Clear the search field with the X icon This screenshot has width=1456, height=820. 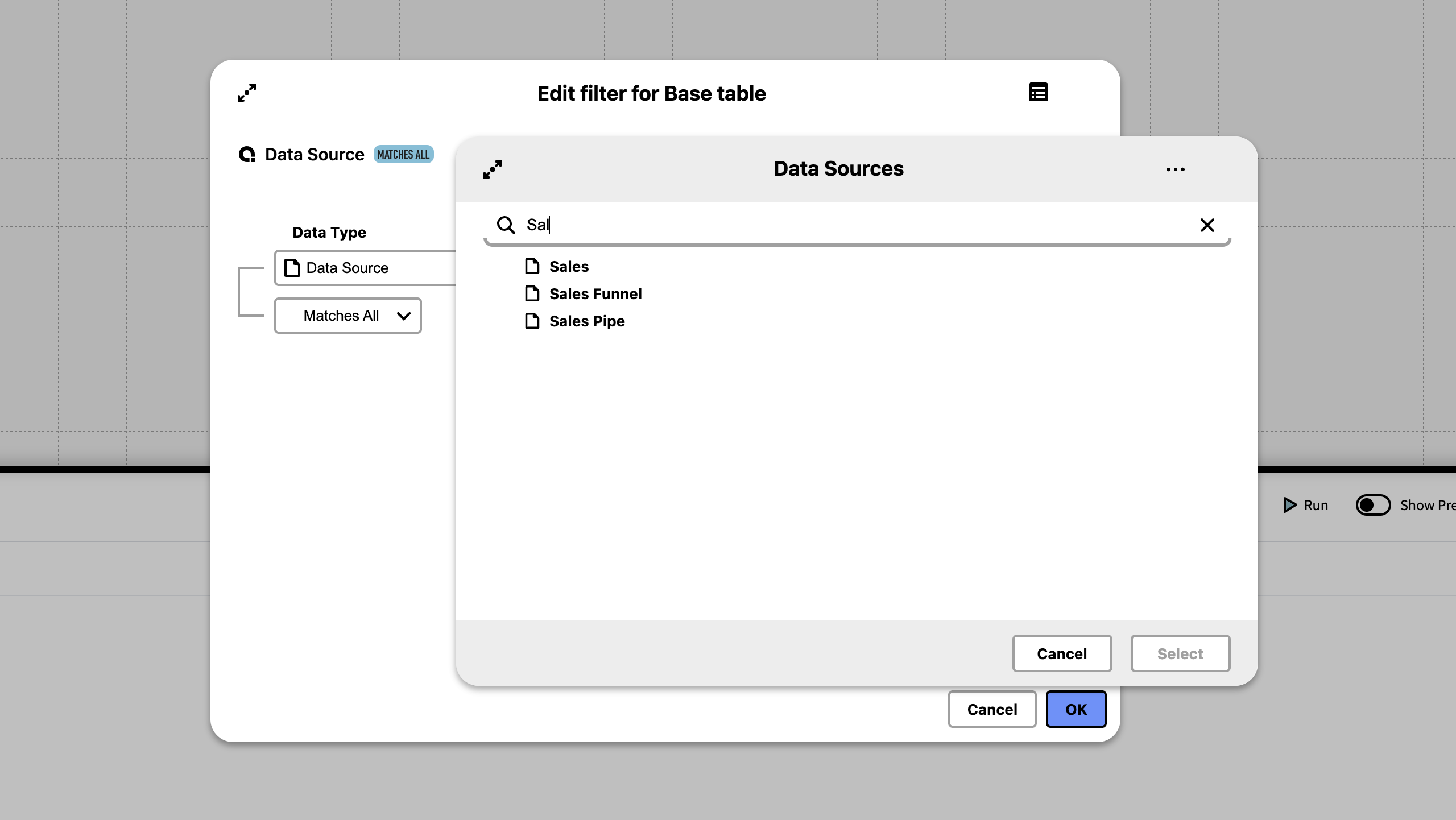tap(1207, 225)
